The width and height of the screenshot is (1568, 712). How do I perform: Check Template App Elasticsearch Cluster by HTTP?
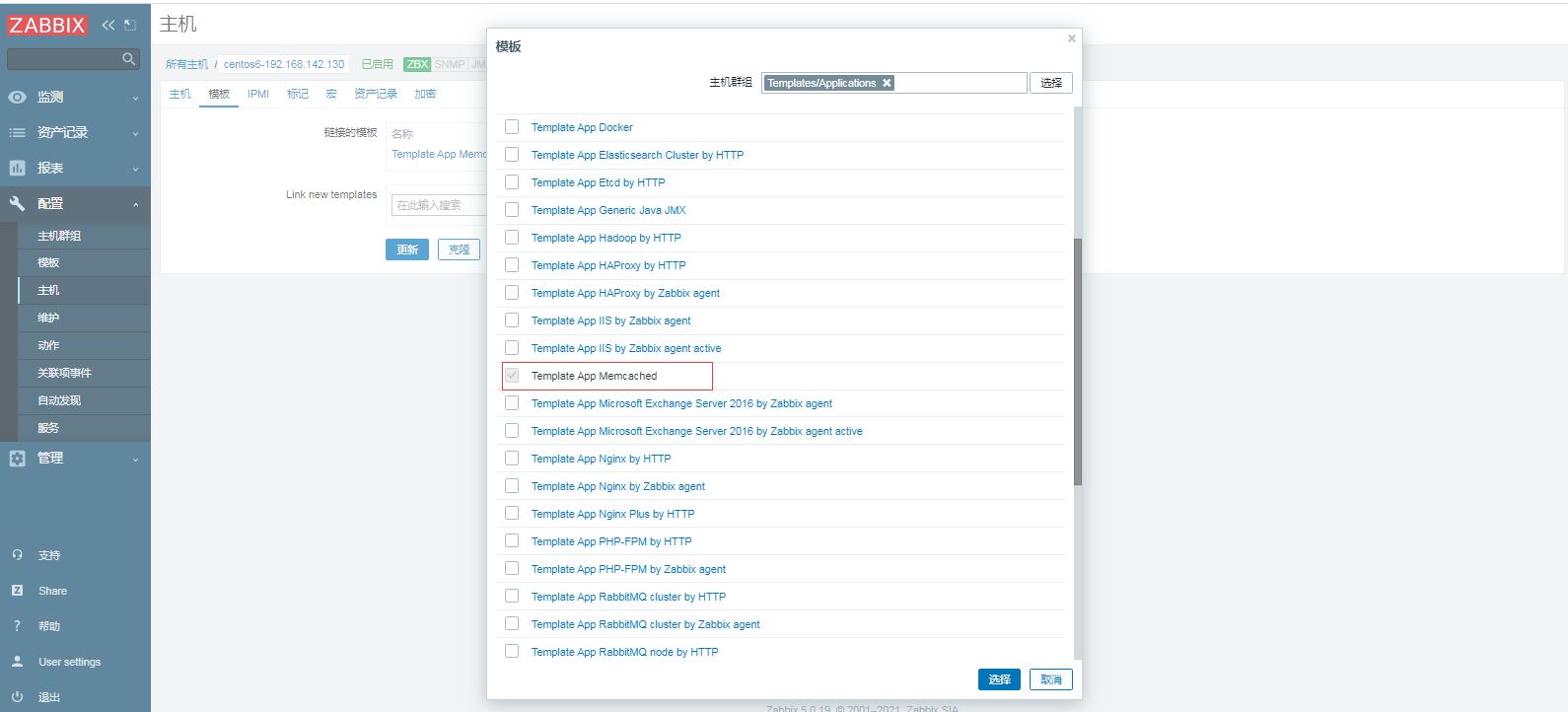point(512,154)
